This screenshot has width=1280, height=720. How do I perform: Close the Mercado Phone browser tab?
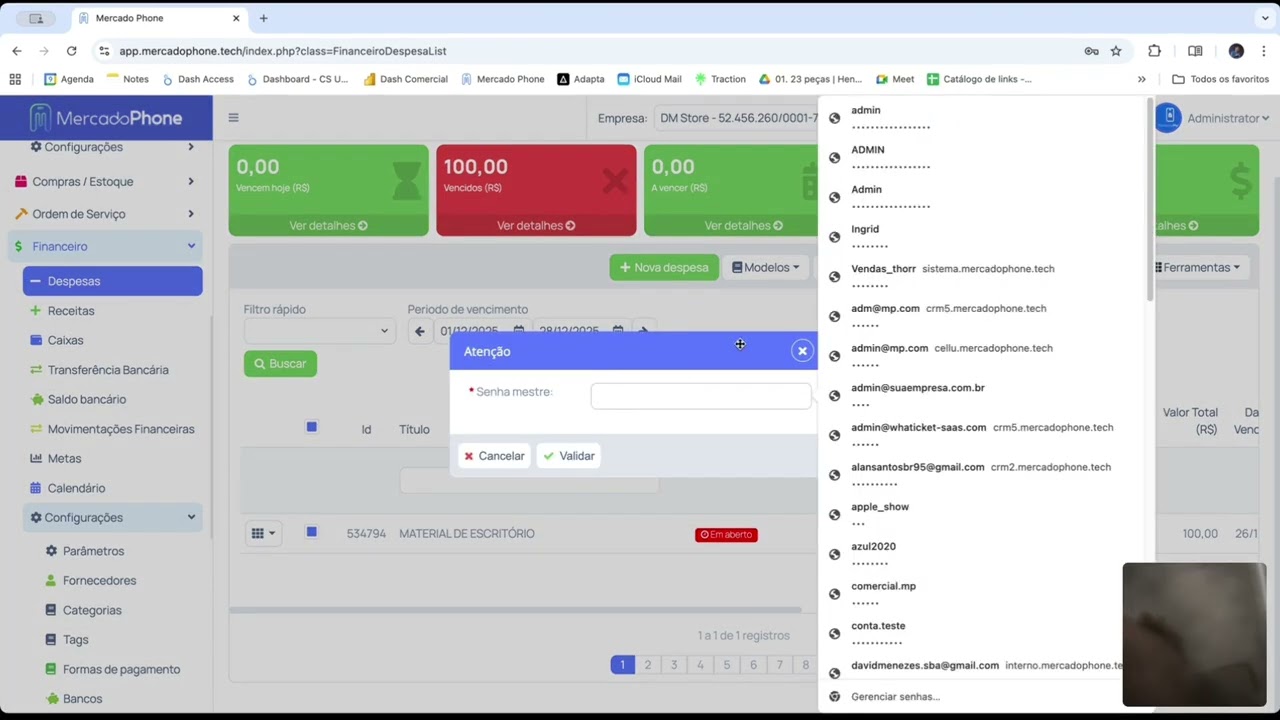coord(236,18)
